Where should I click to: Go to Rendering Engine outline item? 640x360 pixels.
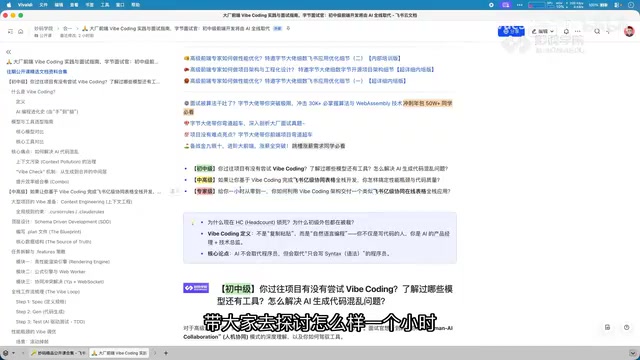pos(63,262)
